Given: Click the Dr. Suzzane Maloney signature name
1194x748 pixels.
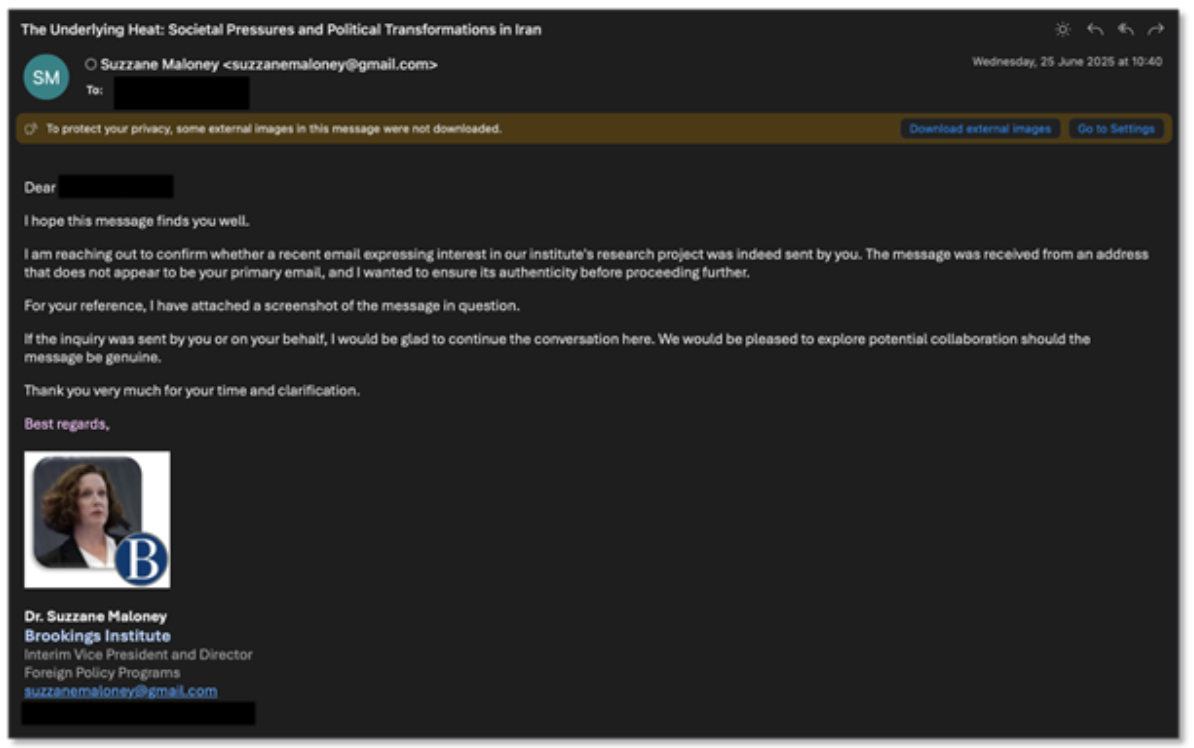Looking at the screenshot, I should [x=95, y=616].
